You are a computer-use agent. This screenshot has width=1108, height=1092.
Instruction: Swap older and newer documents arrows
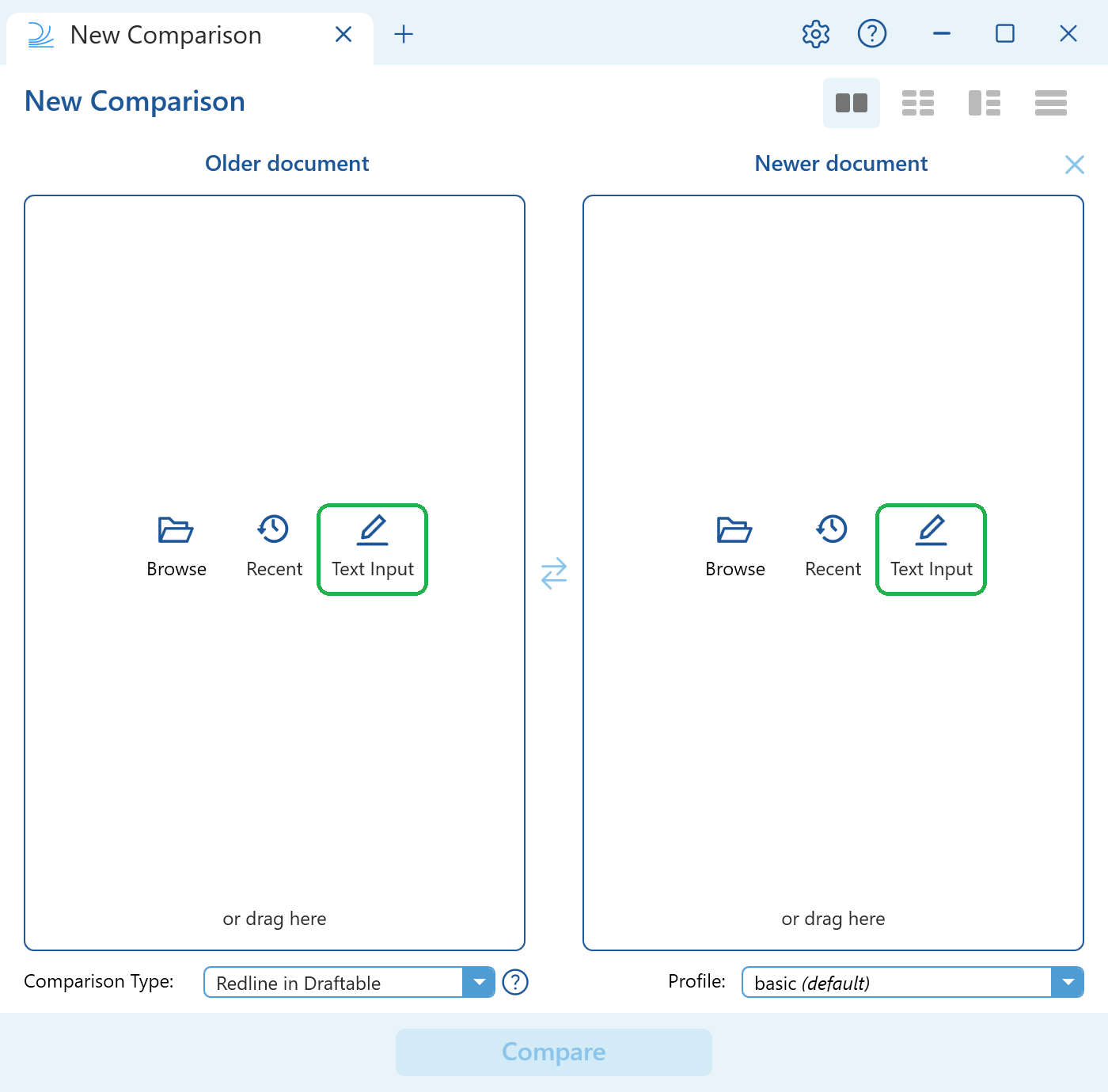(554, 573)
